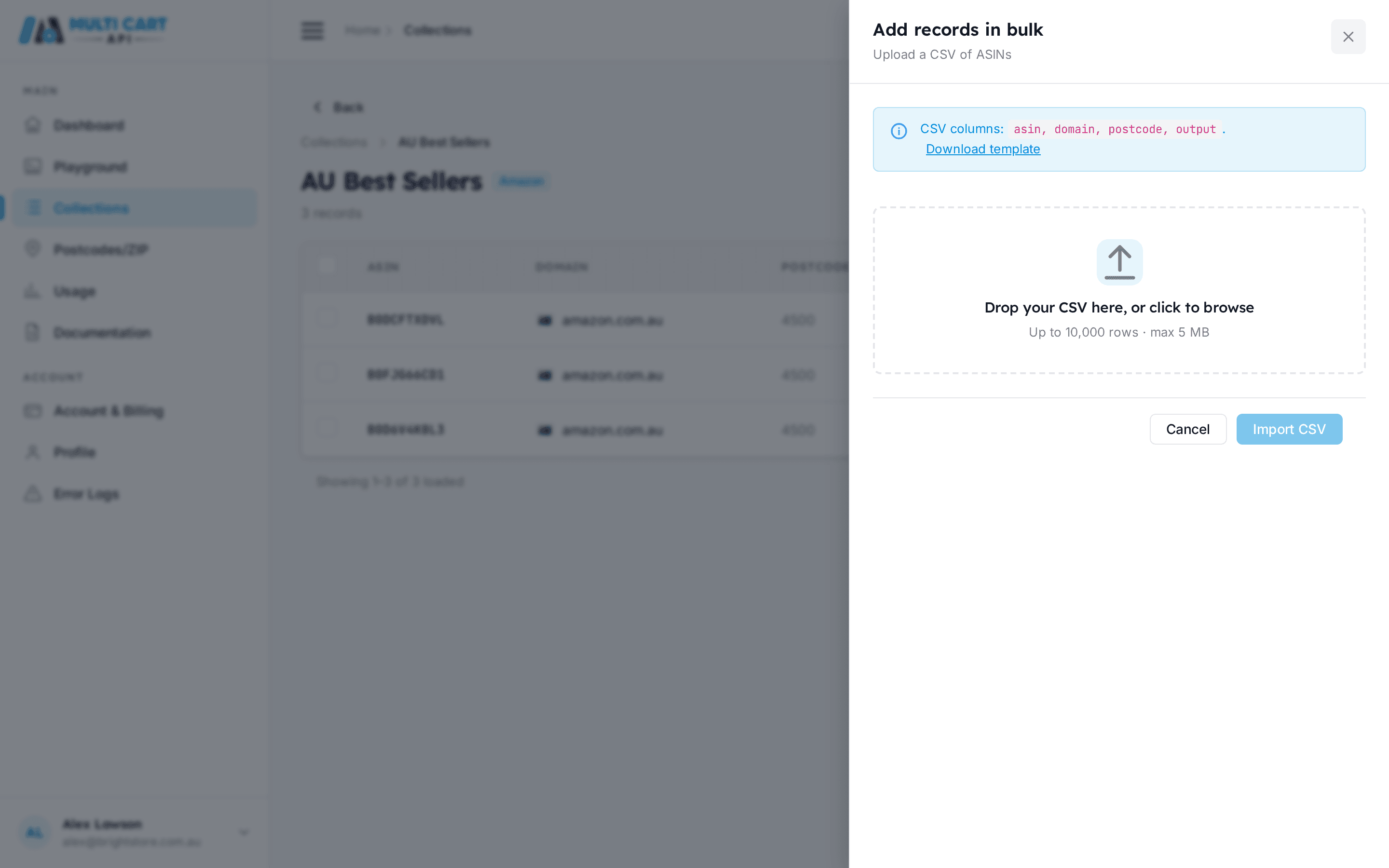Click the ASIN column header
This screenshot has height=868, width=1389.
(383, 267)
